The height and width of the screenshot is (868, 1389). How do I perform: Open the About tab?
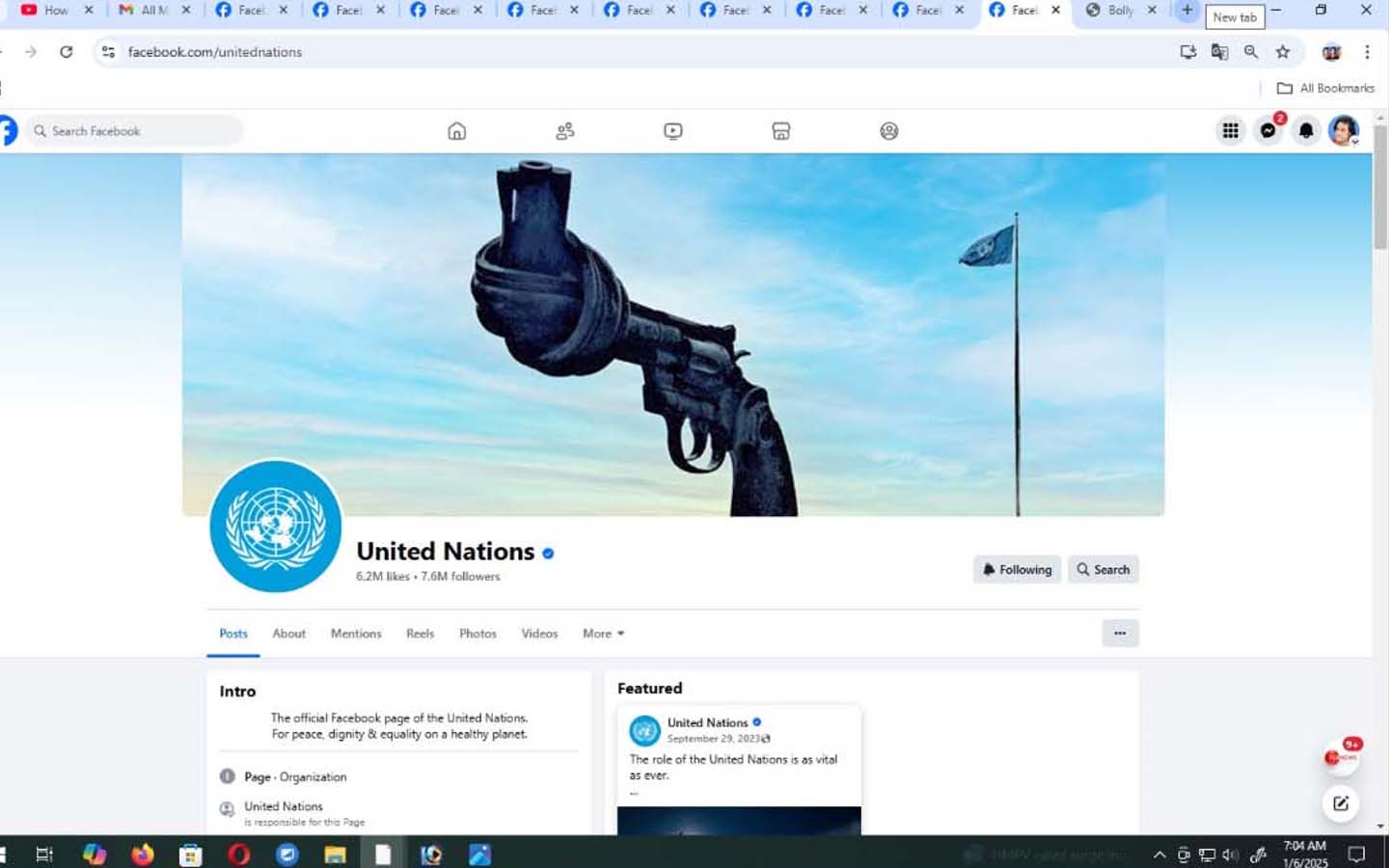[289, 634]
